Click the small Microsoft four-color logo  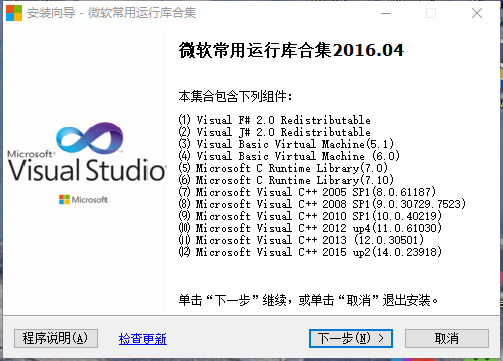click(64, 199)
